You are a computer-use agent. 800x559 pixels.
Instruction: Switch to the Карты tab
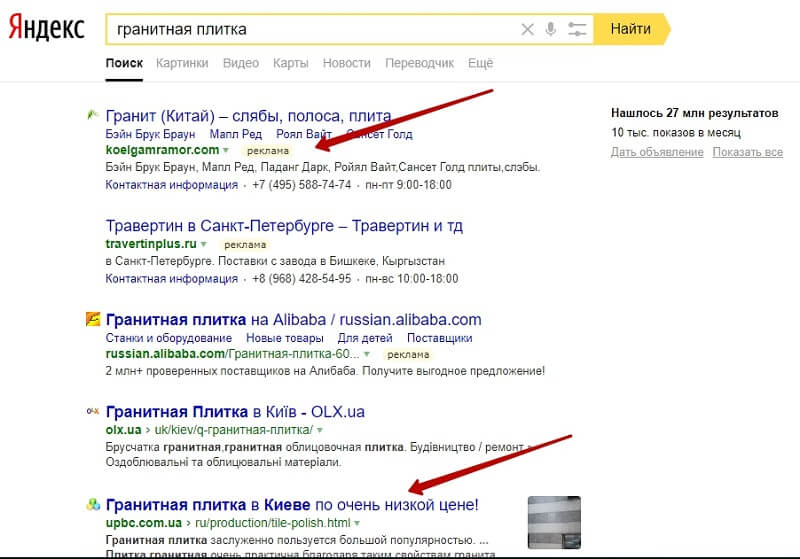tap(290, 63)
